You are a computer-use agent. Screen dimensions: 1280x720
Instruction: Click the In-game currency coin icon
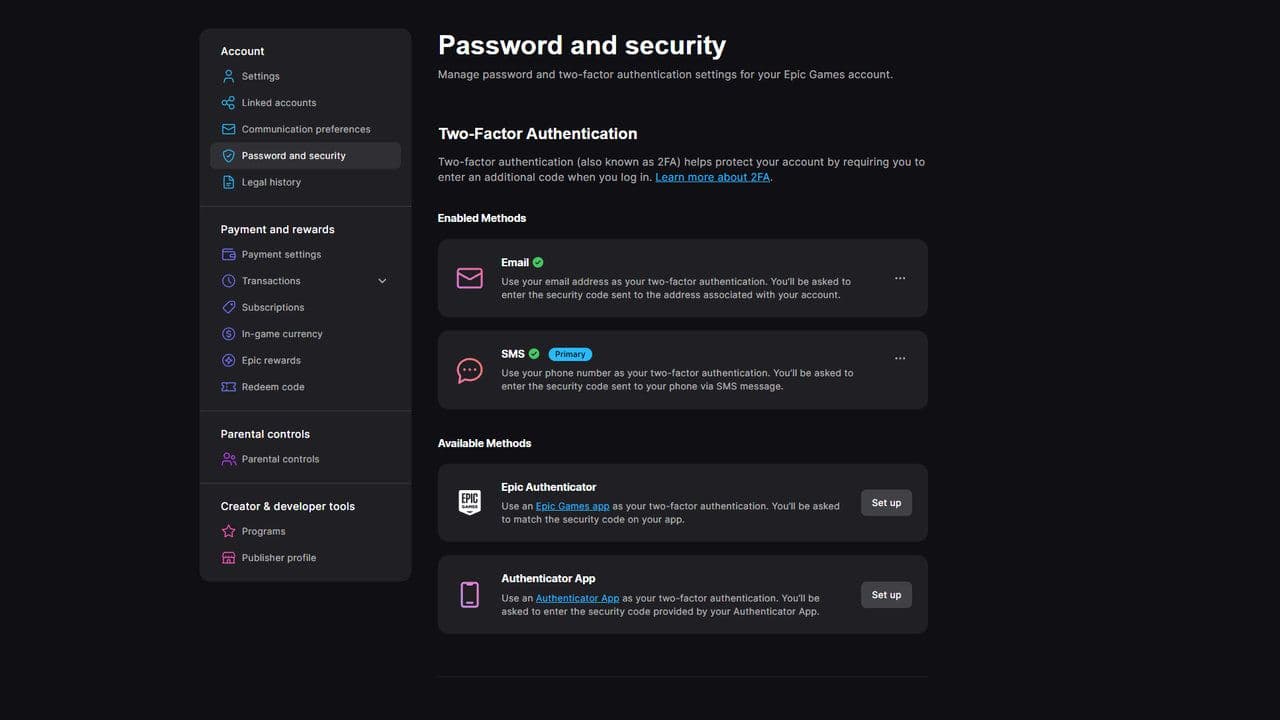(228, 334)
